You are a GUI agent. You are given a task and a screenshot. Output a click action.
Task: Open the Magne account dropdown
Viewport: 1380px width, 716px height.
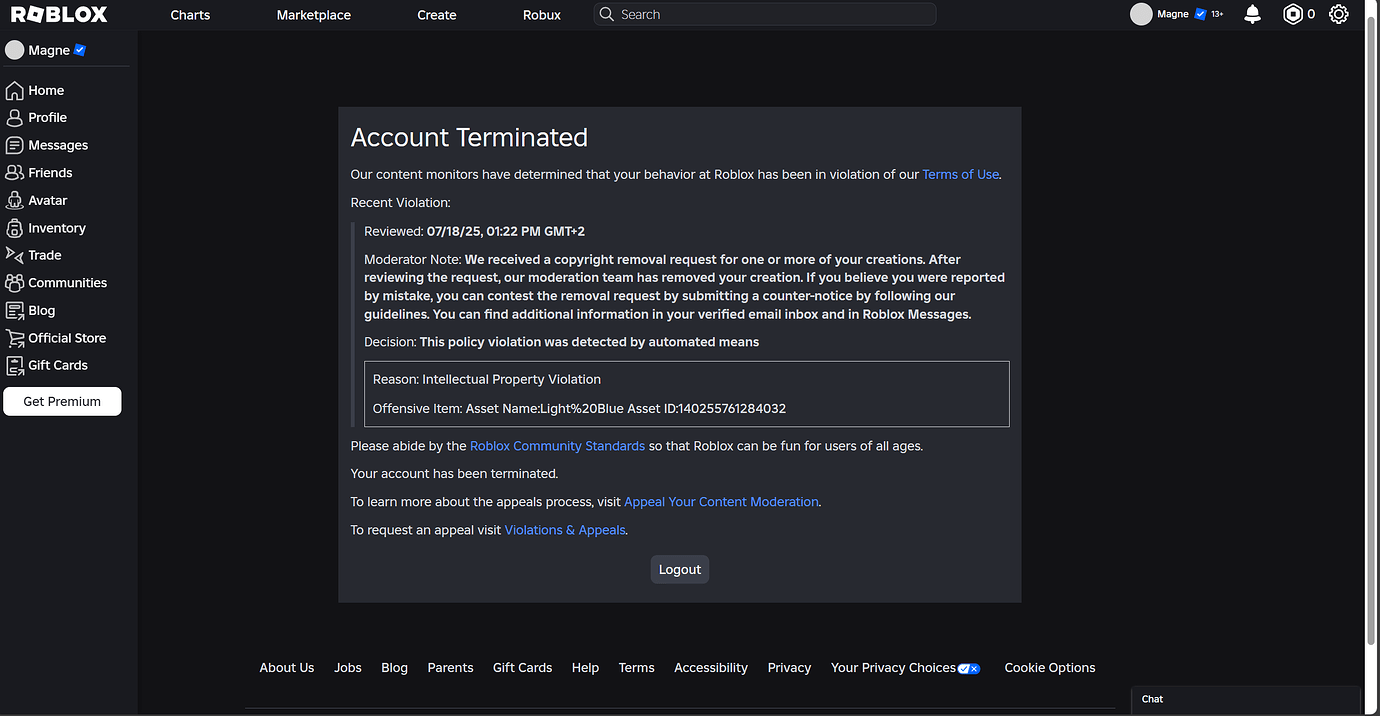[1175, 14]
